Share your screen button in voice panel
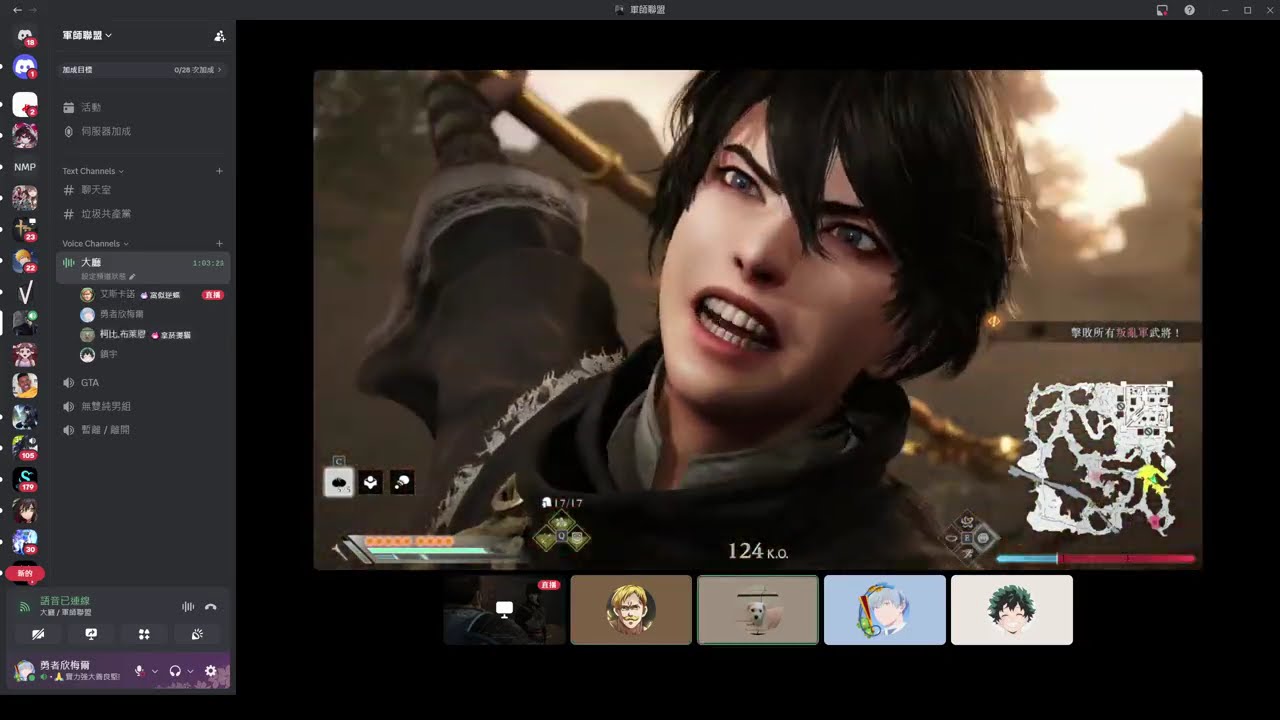This screenshot has height=720, width=1280. 91,634
